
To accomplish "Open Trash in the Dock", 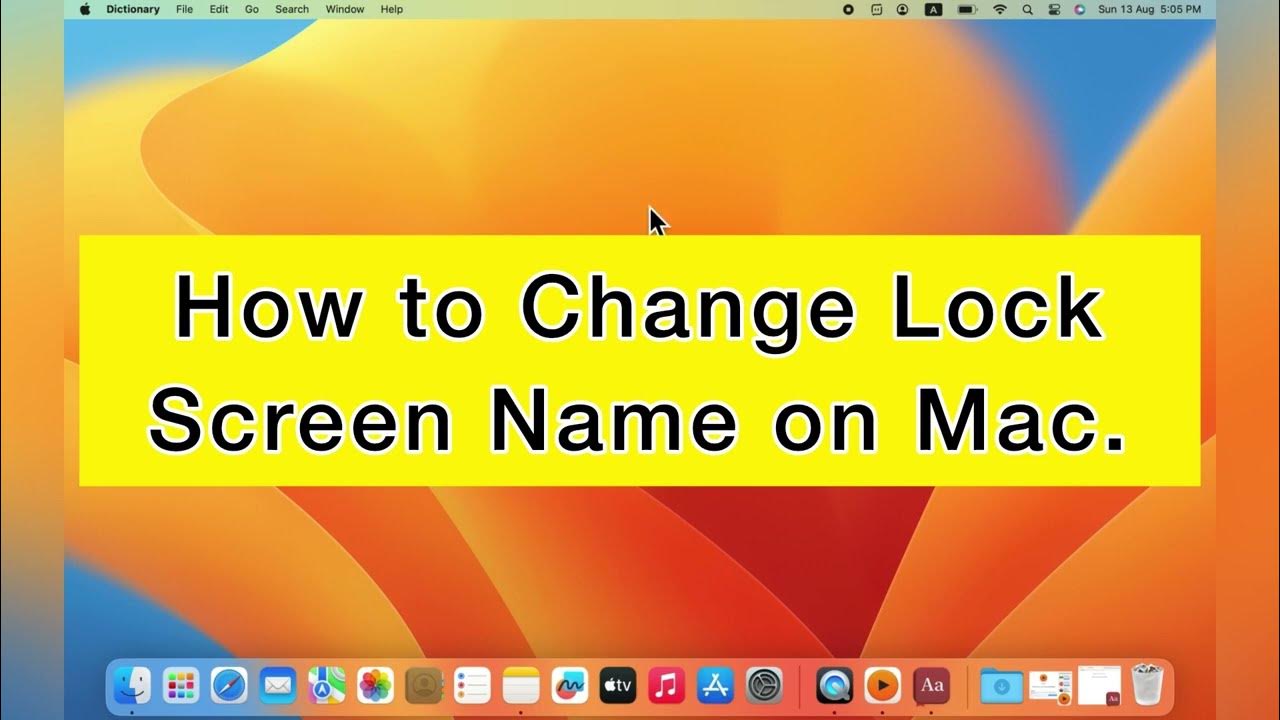I will (x=1148, y=685).
